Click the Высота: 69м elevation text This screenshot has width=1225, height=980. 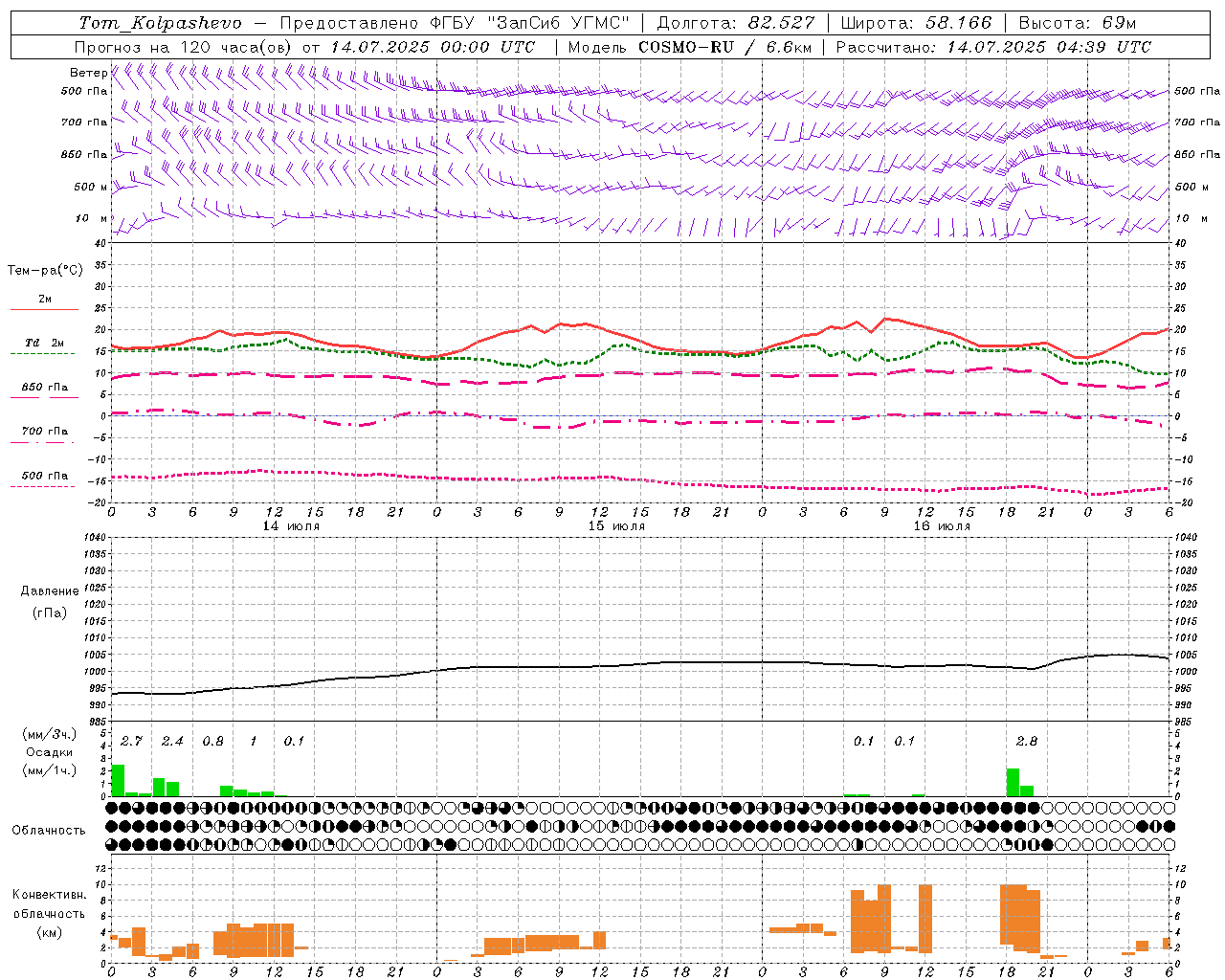coord(1077,23)
